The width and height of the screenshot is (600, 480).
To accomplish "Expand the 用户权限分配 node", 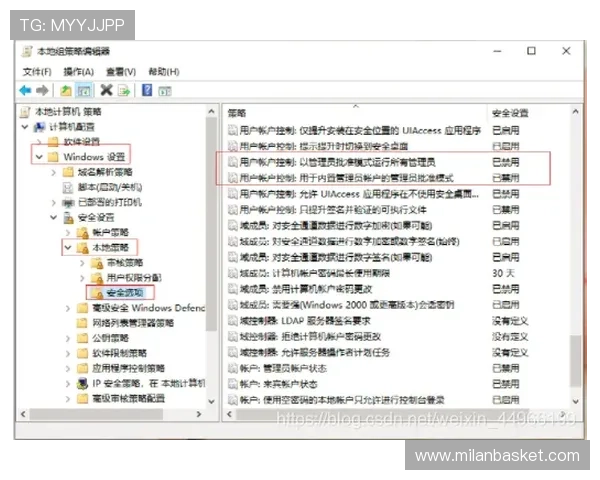I will click(x=82, y=278).
